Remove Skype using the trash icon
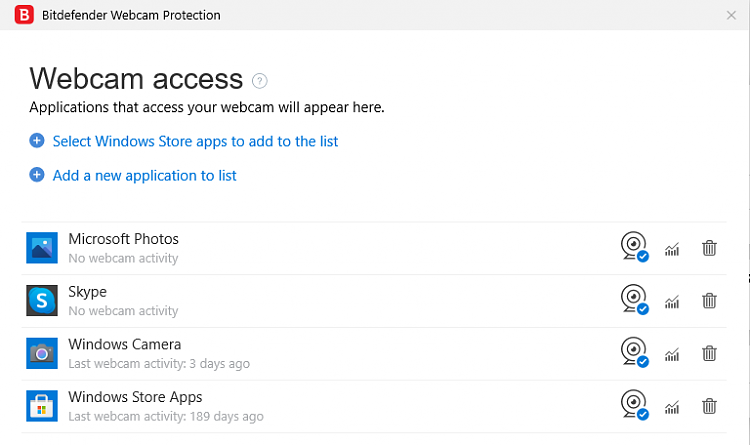This screenshot has height=445, width=750. pyautogui.click(x=709, y=300)
